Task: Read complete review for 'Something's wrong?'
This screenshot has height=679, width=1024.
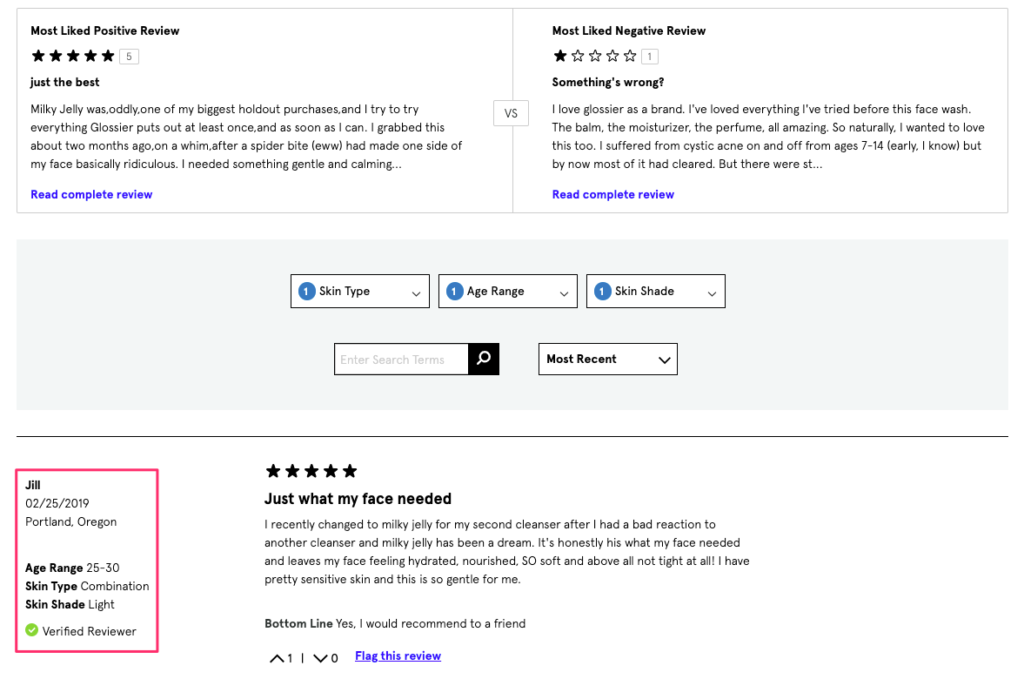Action: 612,195
